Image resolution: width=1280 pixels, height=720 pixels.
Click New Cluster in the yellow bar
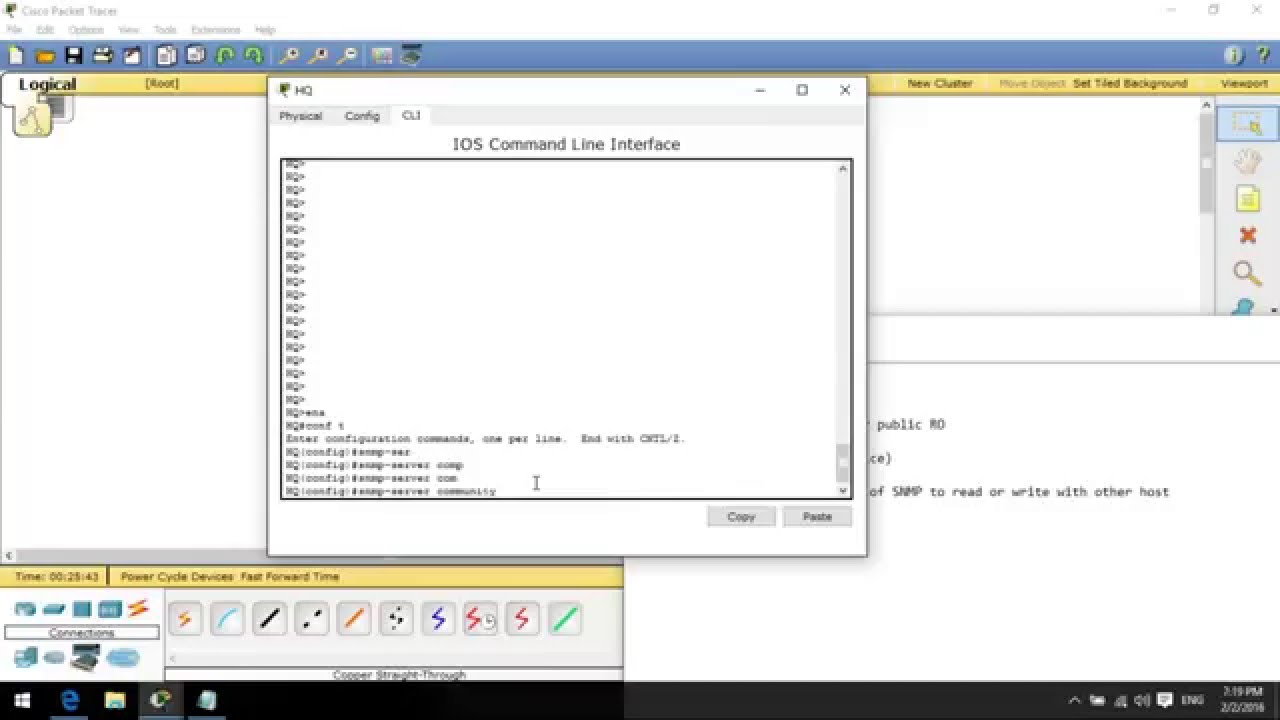click(x=939, y=84)
